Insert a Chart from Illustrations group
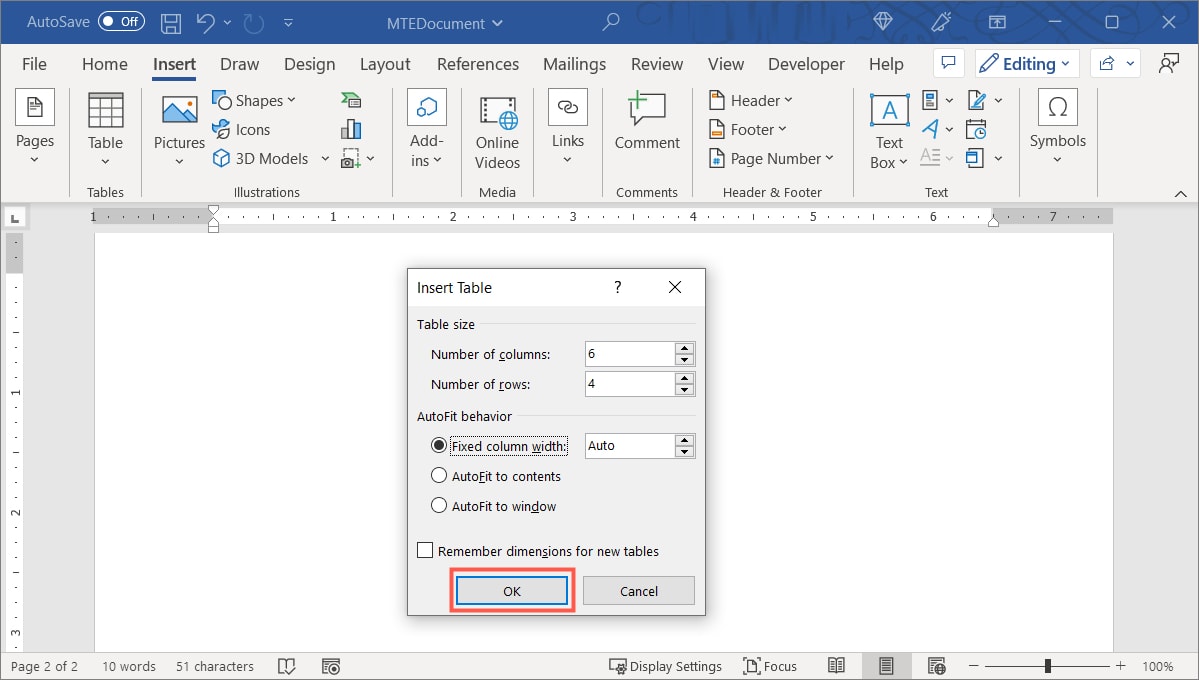 pyautogui.click(x=351, y=129)
